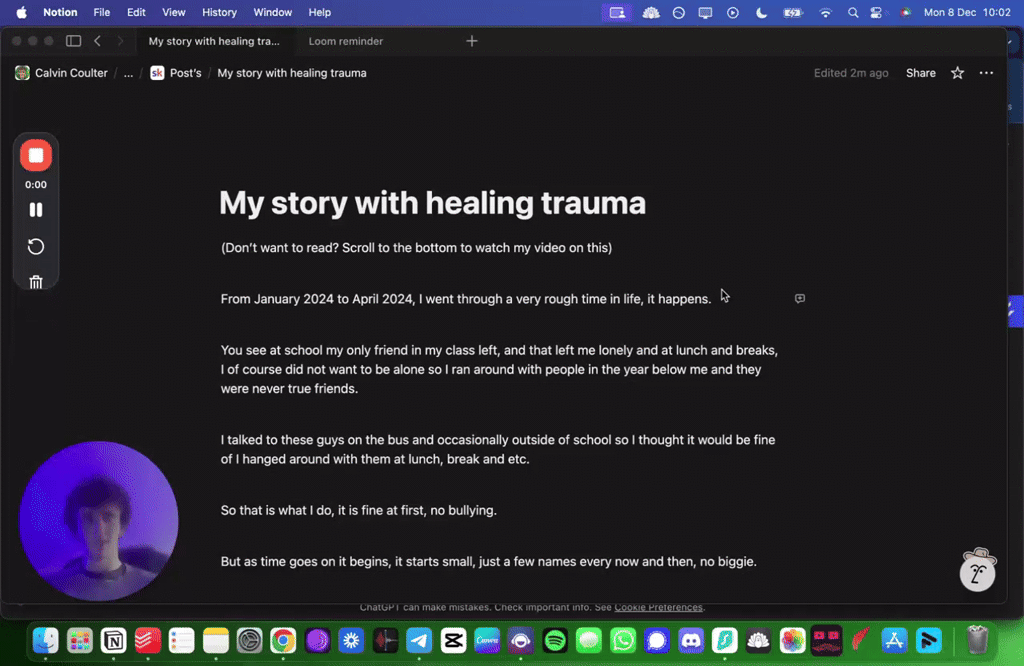Viewport: 1024px width, 666px height.
Task: Click the Share button
Action: click(920, 72)
